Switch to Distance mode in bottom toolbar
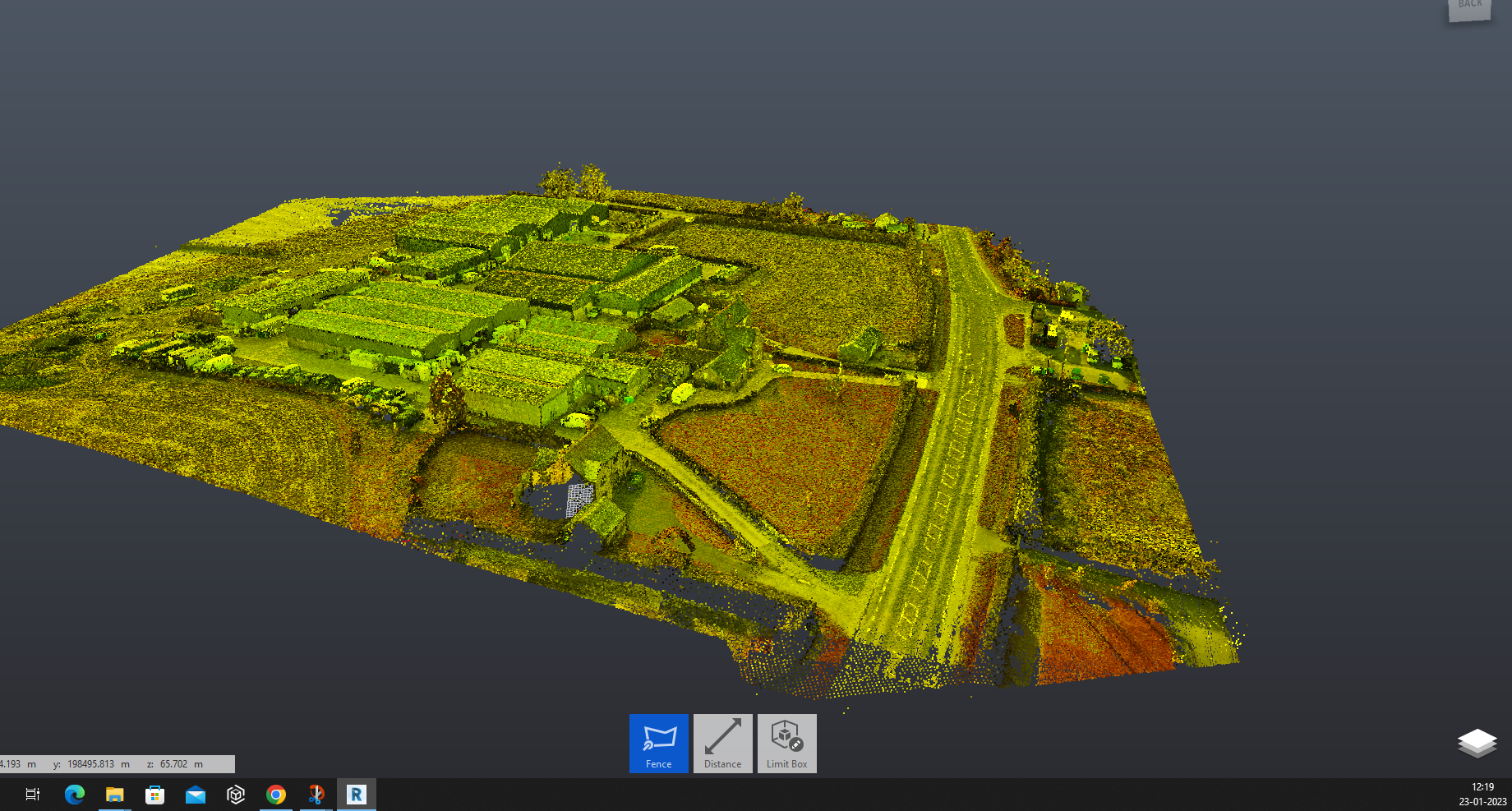Screen dimensions: 1512x811 pyautogui.click(x=721, y=743)
